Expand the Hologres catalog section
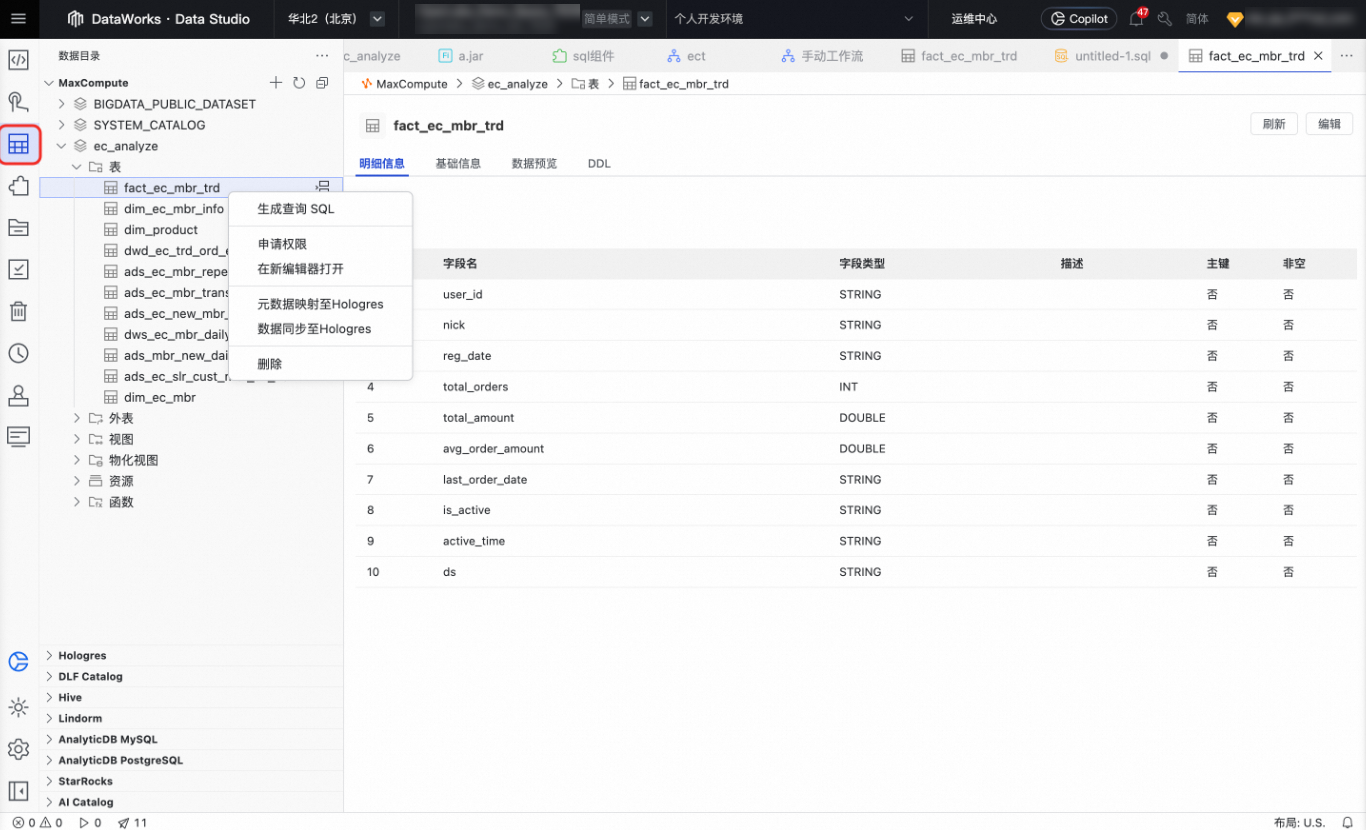1366x830 pixels. (50, 656)
